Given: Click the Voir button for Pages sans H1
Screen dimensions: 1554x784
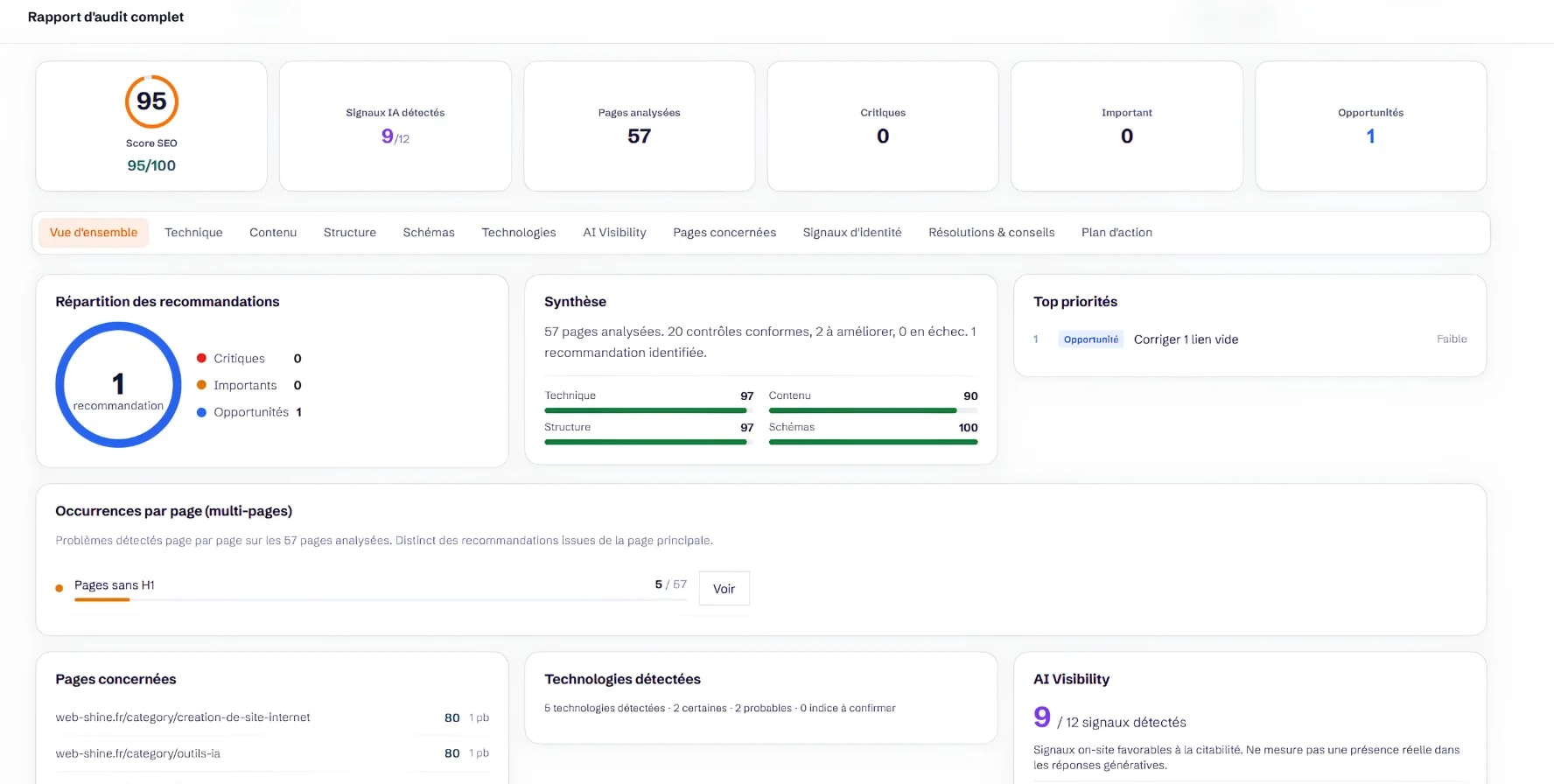Looking at the screenshot, I should 724,589.
